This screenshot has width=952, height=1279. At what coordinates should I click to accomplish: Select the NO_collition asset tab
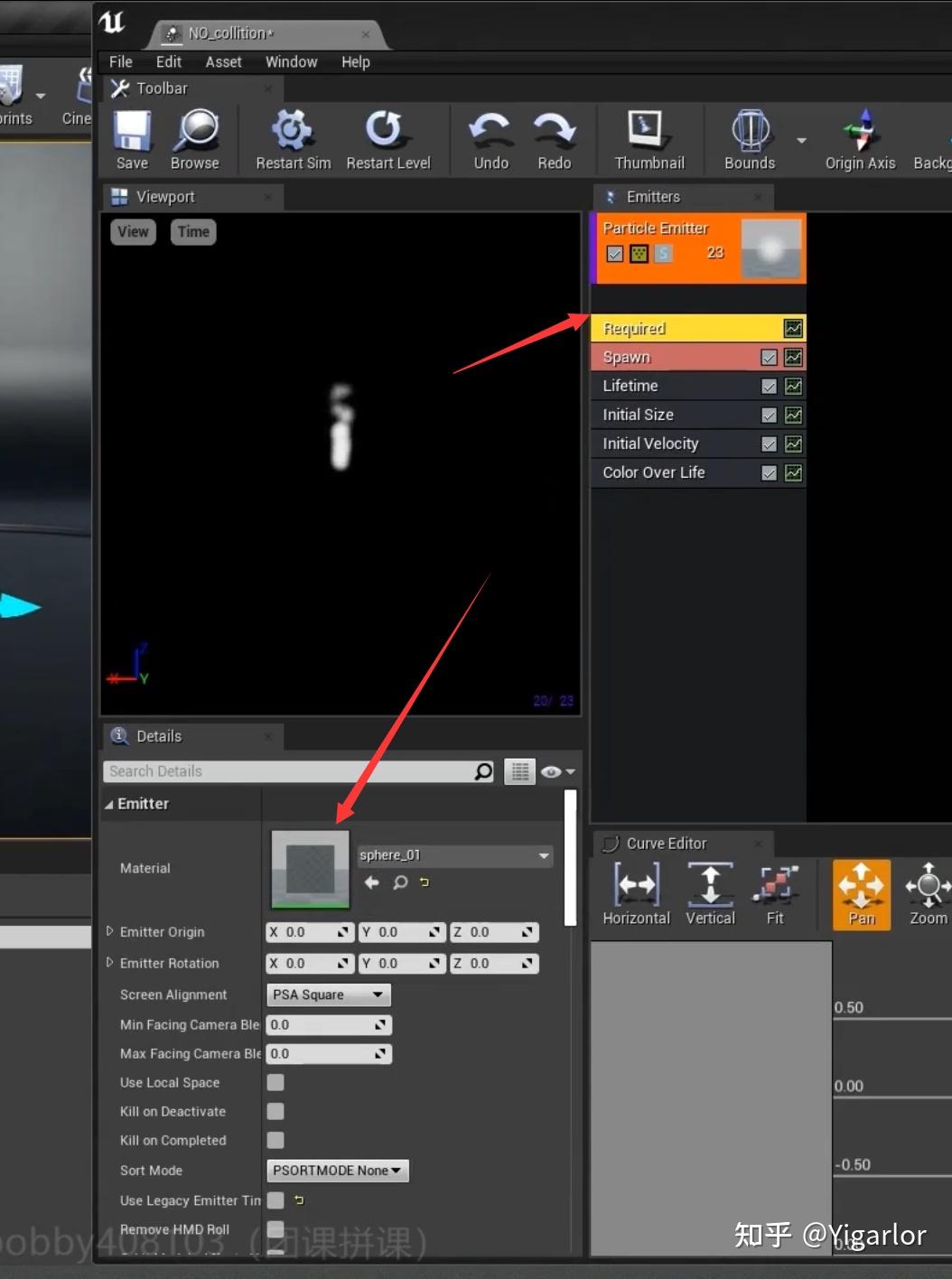(266, 33)
